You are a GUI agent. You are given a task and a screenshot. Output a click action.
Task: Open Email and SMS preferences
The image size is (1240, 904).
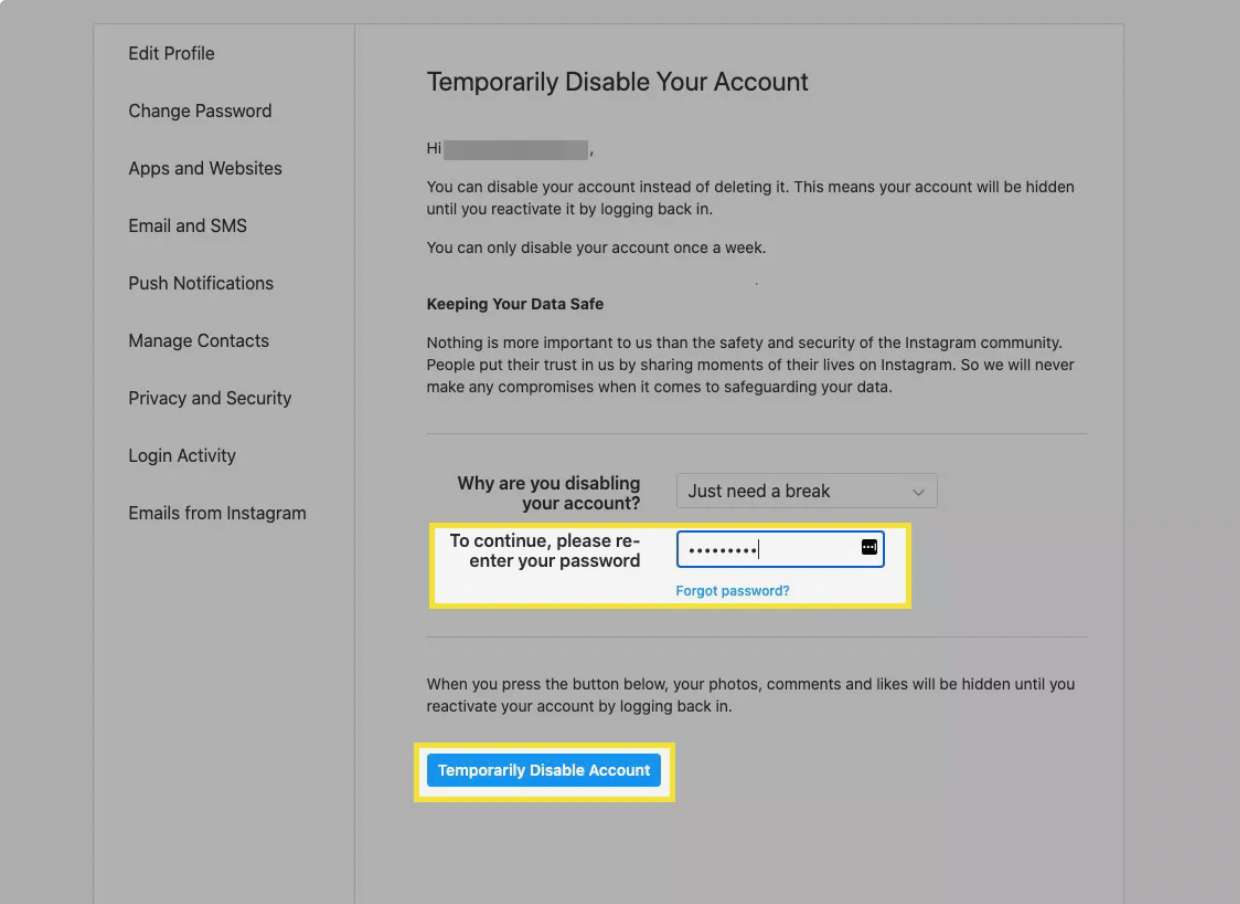187,225
